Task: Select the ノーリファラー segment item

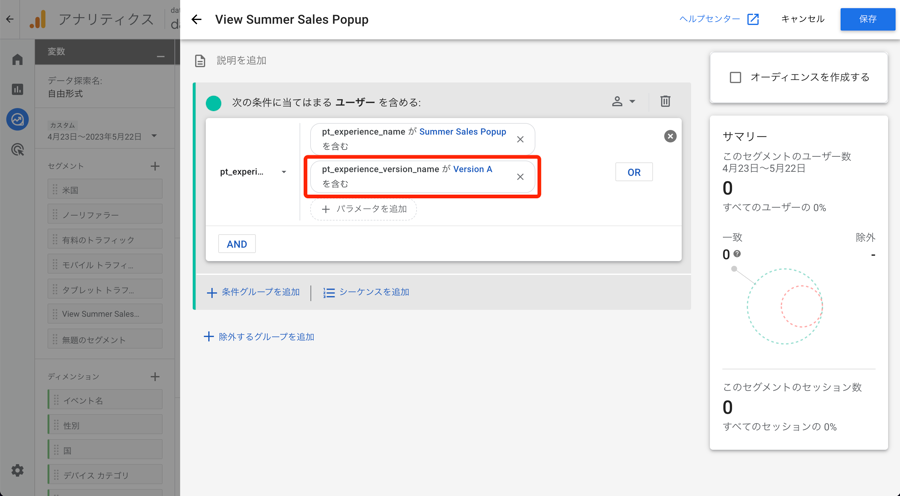Action: tap(105, 215)
